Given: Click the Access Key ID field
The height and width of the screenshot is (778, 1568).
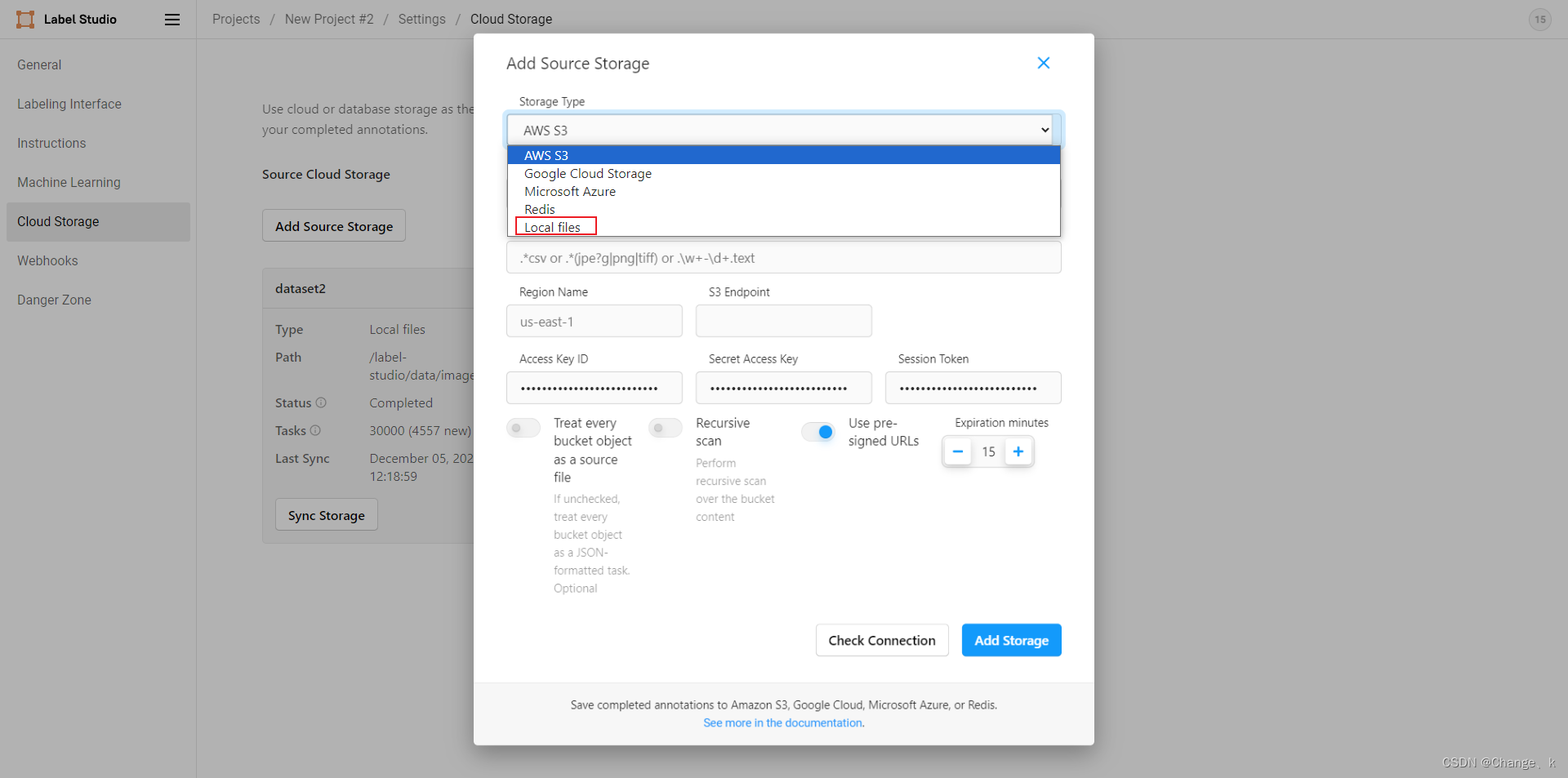Looking at the screenshot, I should point(595,388).
